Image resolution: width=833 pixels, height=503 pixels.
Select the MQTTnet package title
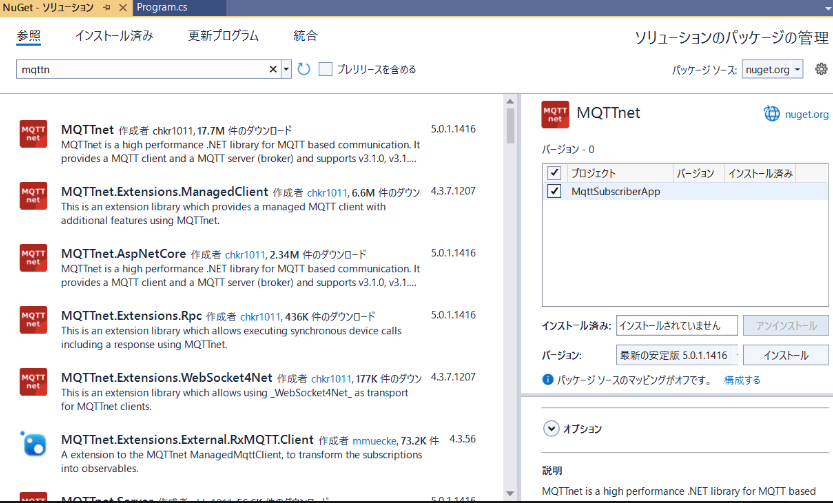pos(87,130)
